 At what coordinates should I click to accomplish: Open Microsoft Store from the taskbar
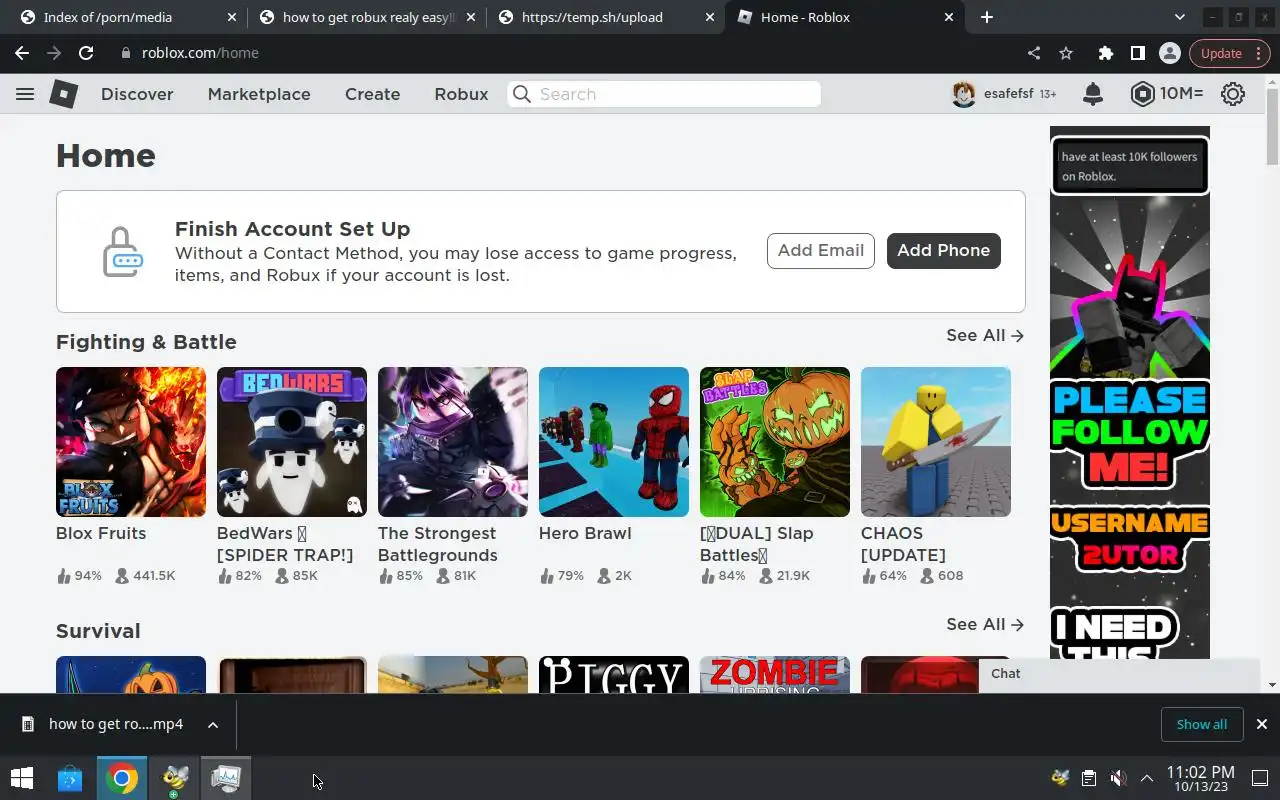[x=70, y=778]
